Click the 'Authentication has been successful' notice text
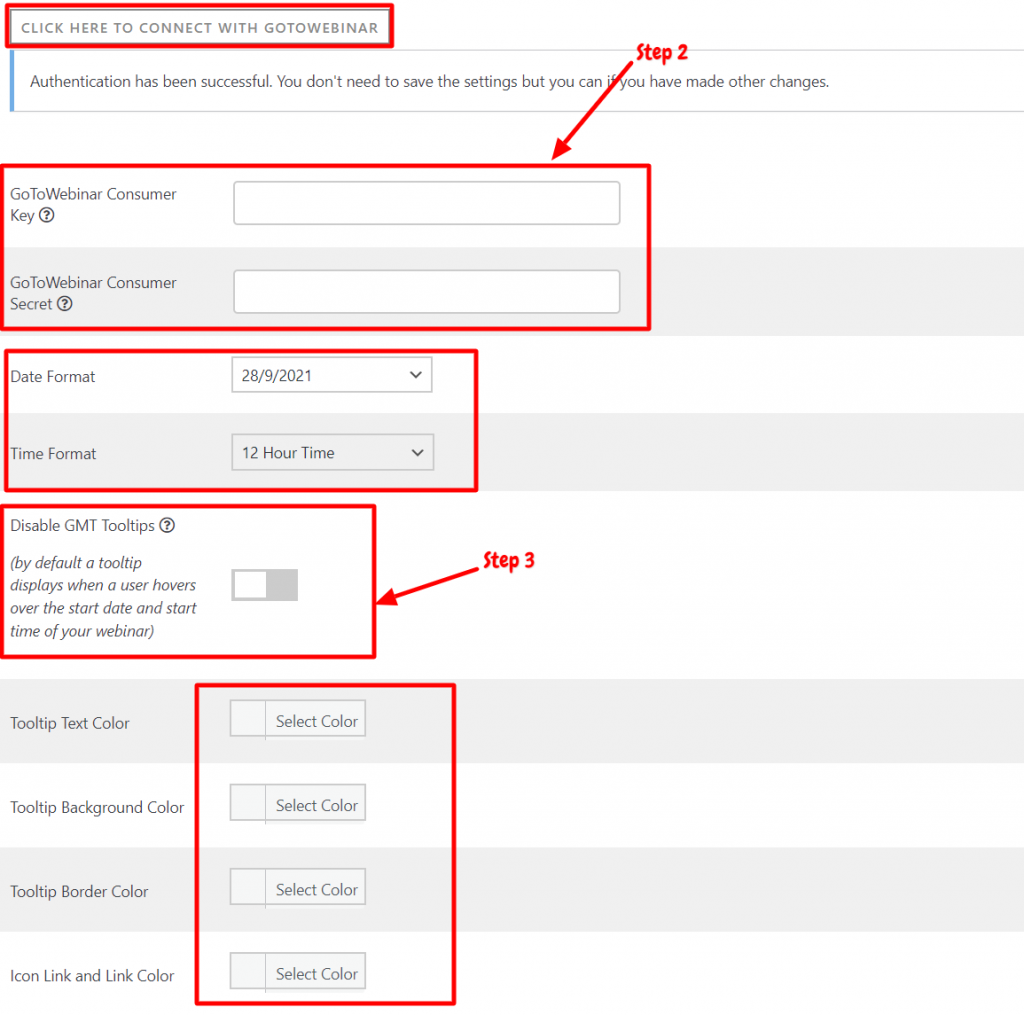 429,82
